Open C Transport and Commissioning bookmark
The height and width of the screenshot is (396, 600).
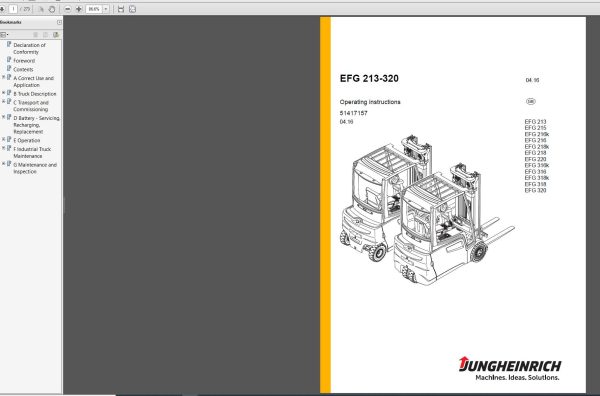(31, 106)
